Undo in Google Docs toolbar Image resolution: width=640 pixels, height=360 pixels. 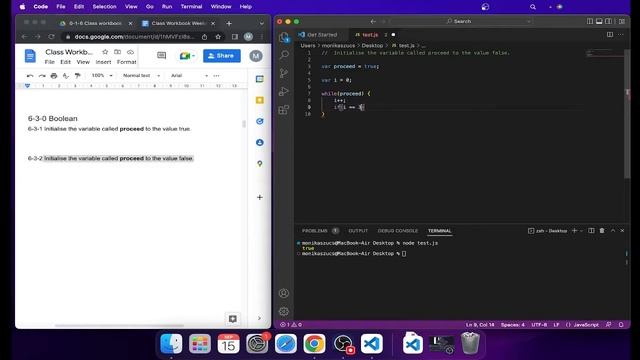[30, 76]
